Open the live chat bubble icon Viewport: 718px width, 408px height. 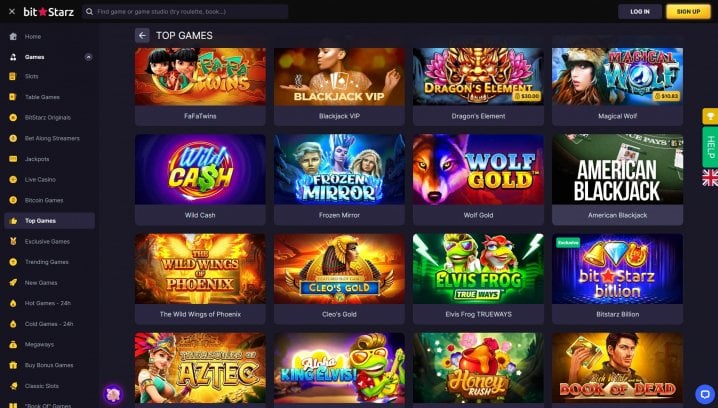705,394
